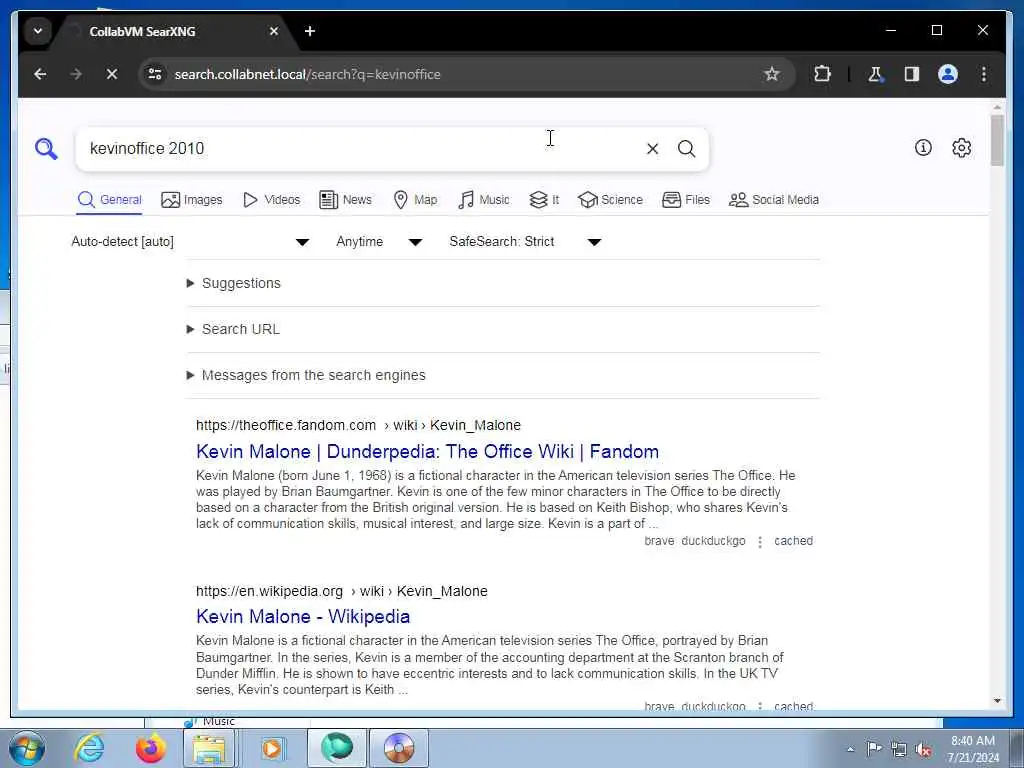Open Kevin Malone Dunderpedia Fandom result

coord(427,451)
